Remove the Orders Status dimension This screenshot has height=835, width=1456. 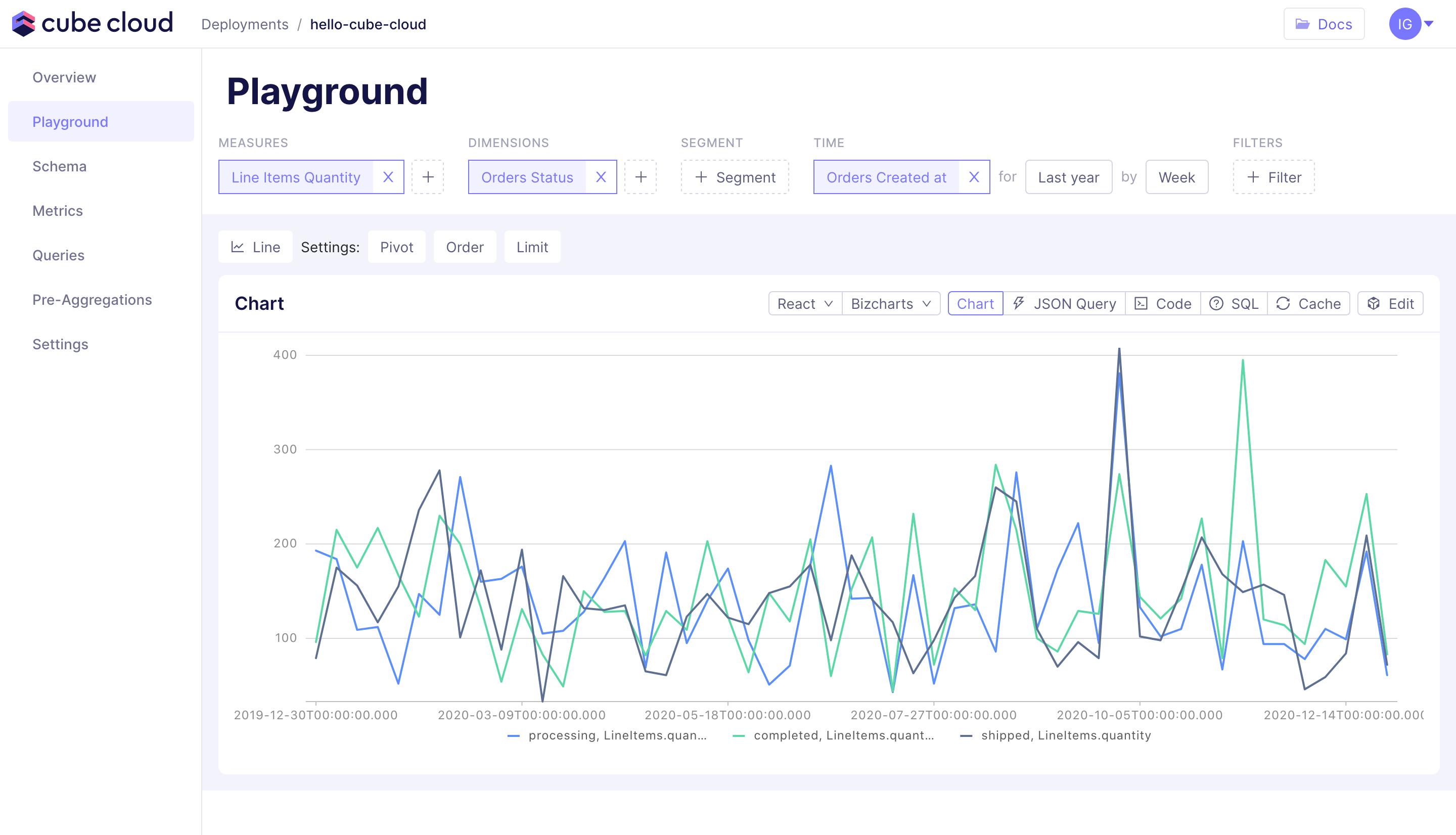(x=601, y=177)
